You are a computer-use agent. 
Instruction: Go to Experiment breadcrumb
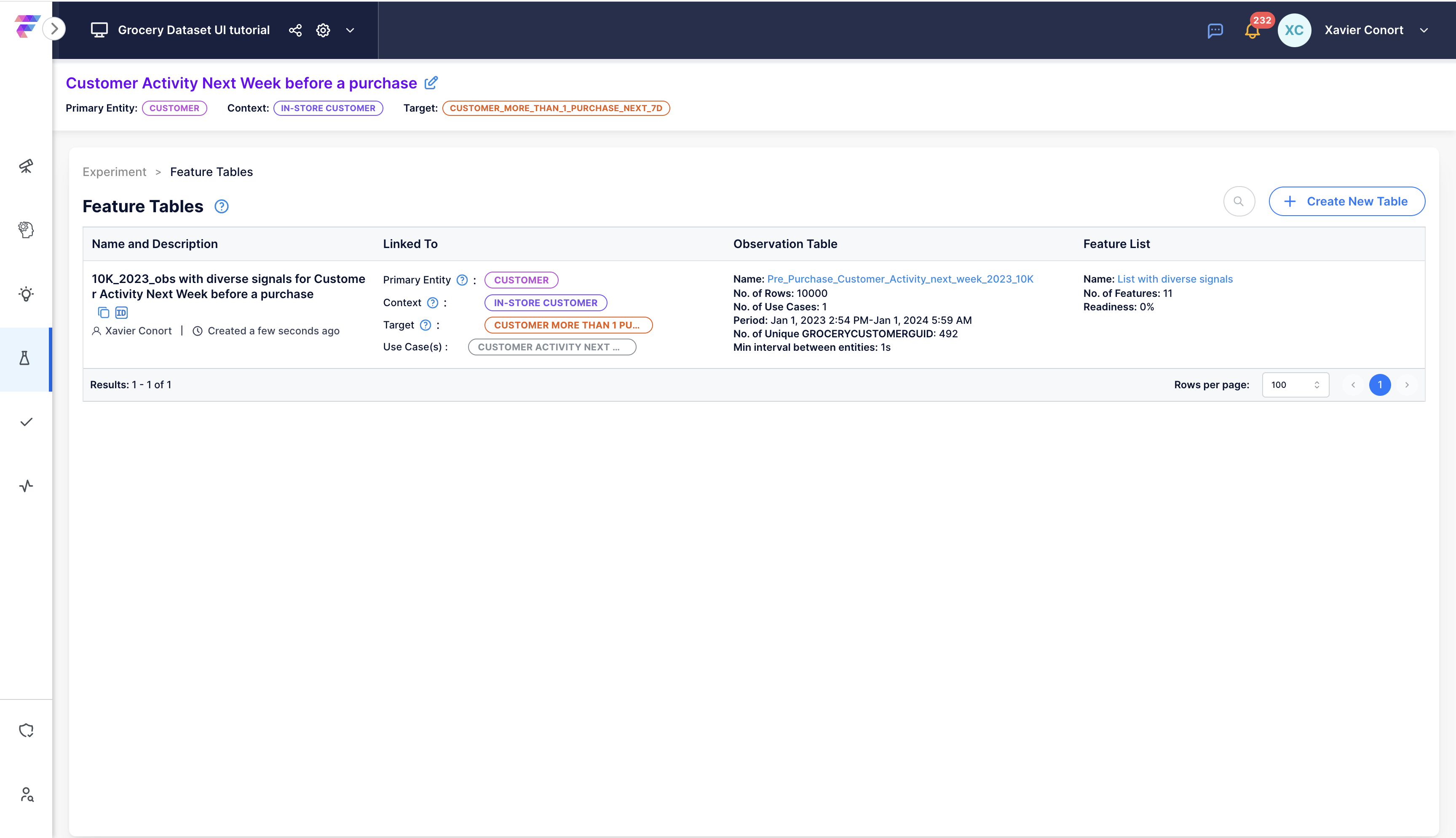pos(115,172)
